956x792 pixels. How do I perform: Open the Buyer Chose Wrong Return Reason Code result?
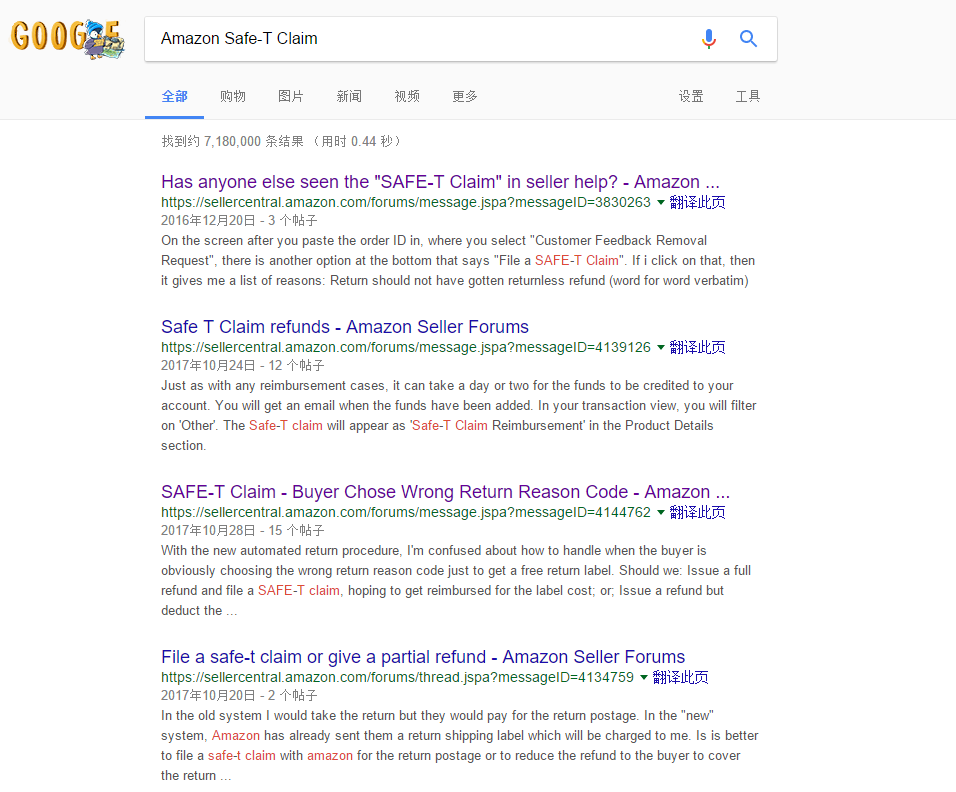pyautogui.click(x=445, y=492)
